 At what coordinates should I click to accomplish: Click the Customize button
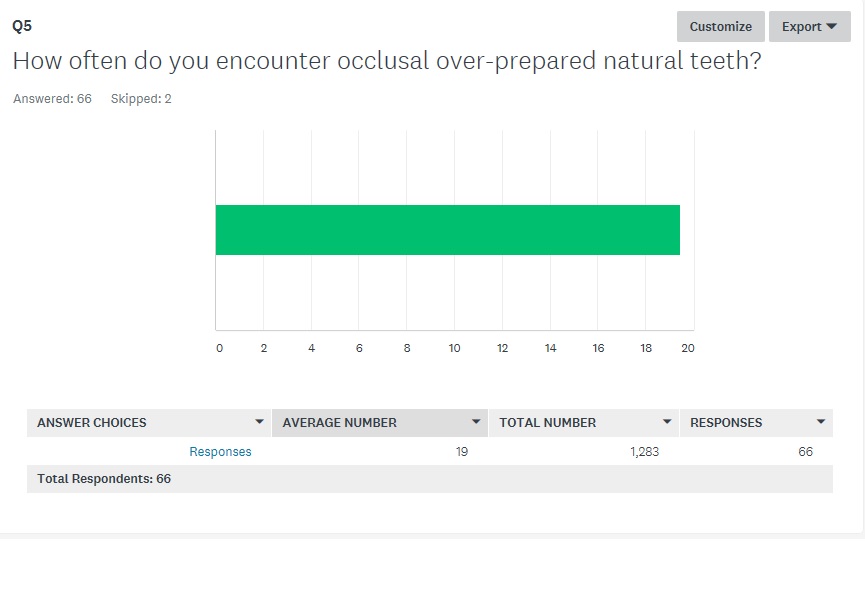pos(720,27)
